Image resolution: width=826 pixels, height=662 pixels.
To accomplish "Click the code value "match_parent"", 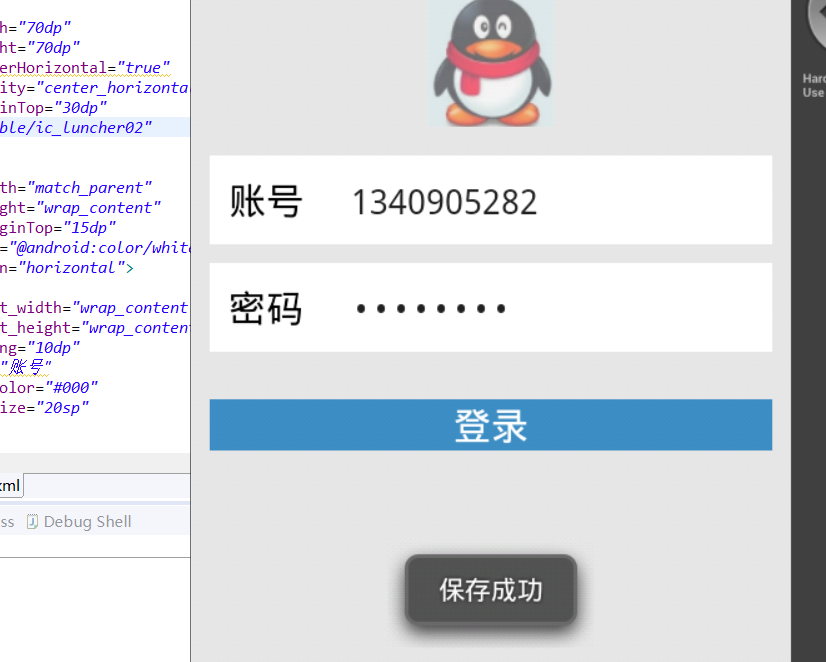I will 89,188.
